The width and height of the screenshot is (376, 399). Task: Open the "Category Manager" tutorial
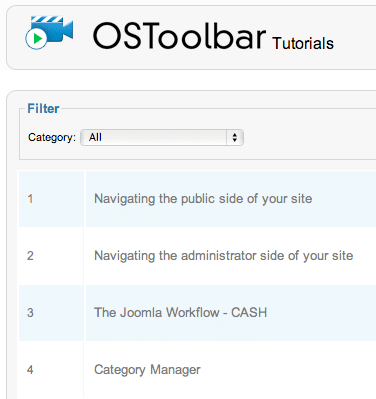(x=147, y=370)
